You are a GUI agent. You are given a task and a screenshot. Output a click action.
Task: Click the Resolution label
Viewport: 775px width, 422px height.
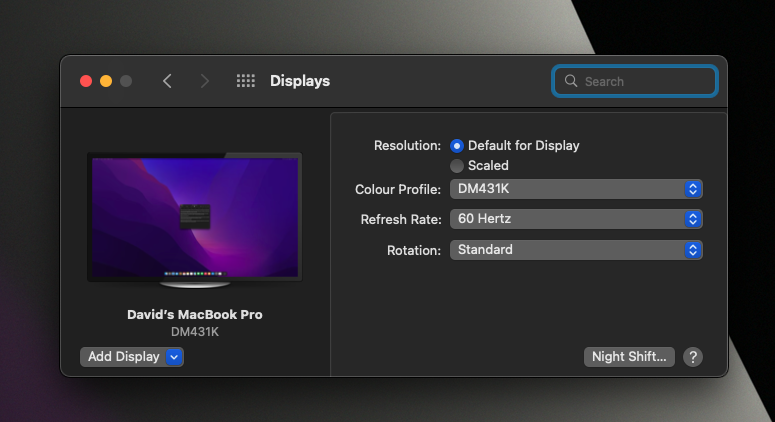coord(407,146)
